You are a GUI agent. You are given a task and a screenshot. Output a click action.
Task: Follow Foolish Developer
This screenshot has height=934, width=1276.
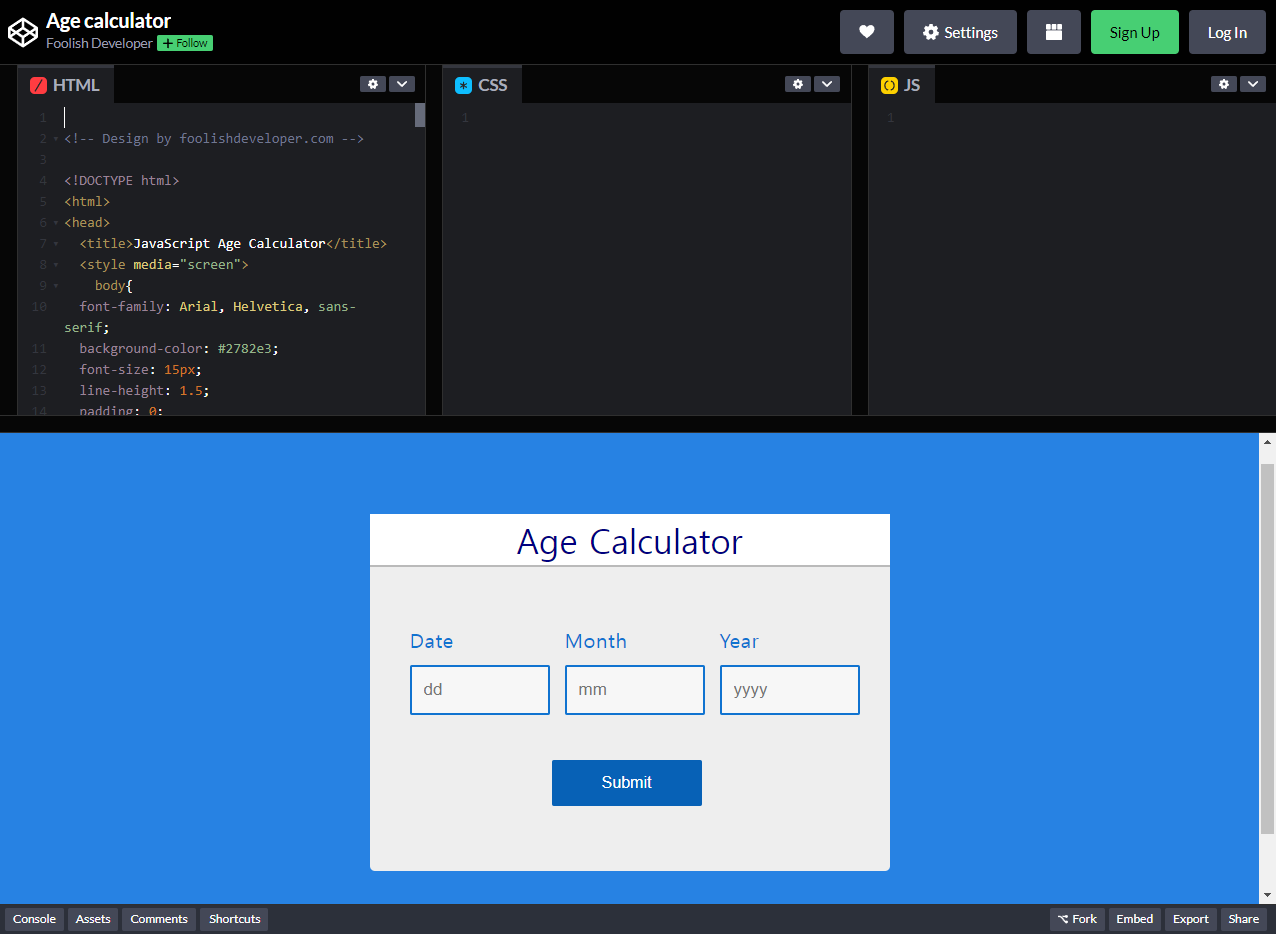[x=185, y=43]
